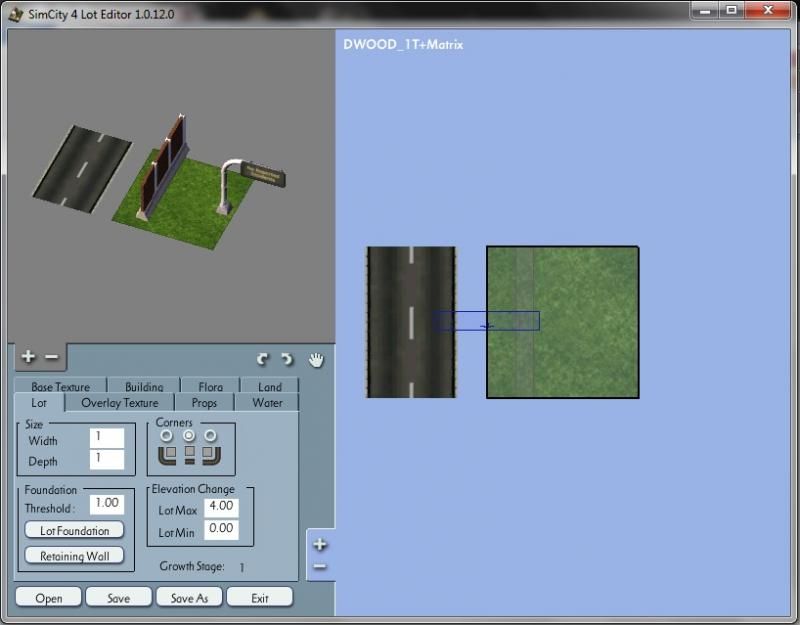
Task: Select the hand pan tool
Action: (316, 360)
